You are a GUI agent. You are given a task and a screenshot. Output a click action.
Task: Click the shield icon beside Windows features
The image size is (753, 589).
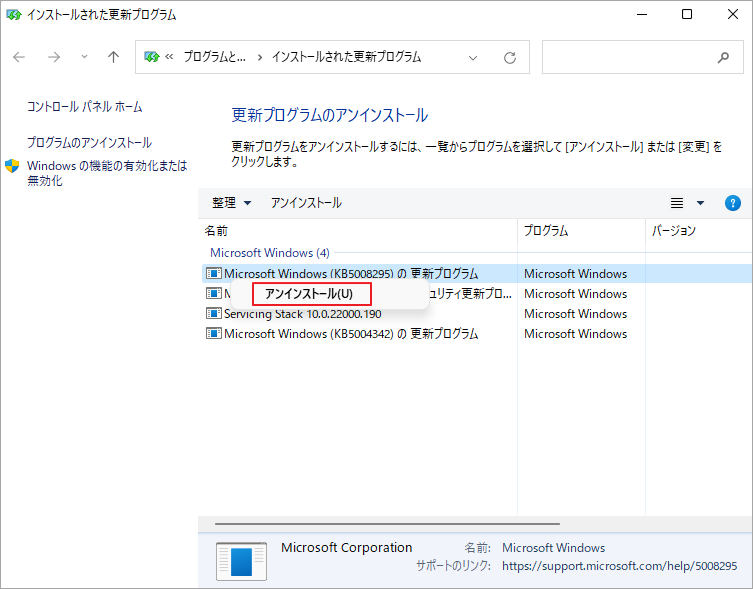(x=12, y=166)
